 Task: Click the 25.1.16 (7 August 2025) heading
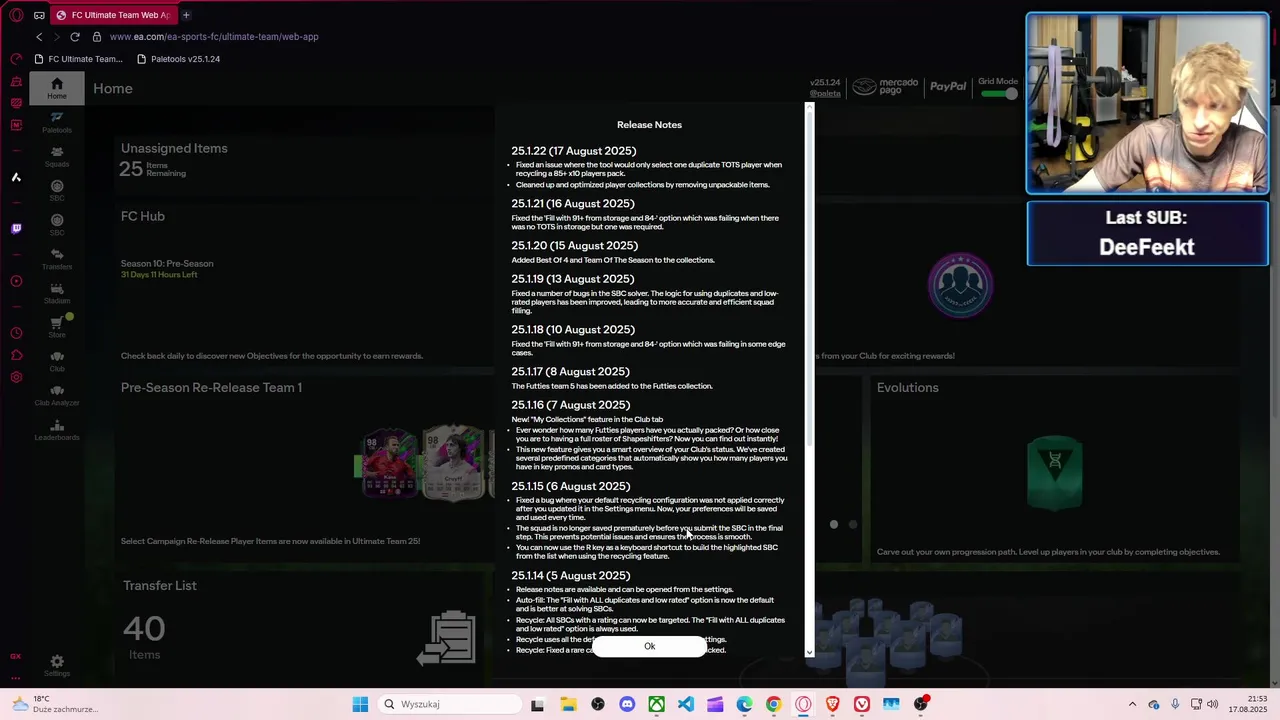click(x=571, y=405)
